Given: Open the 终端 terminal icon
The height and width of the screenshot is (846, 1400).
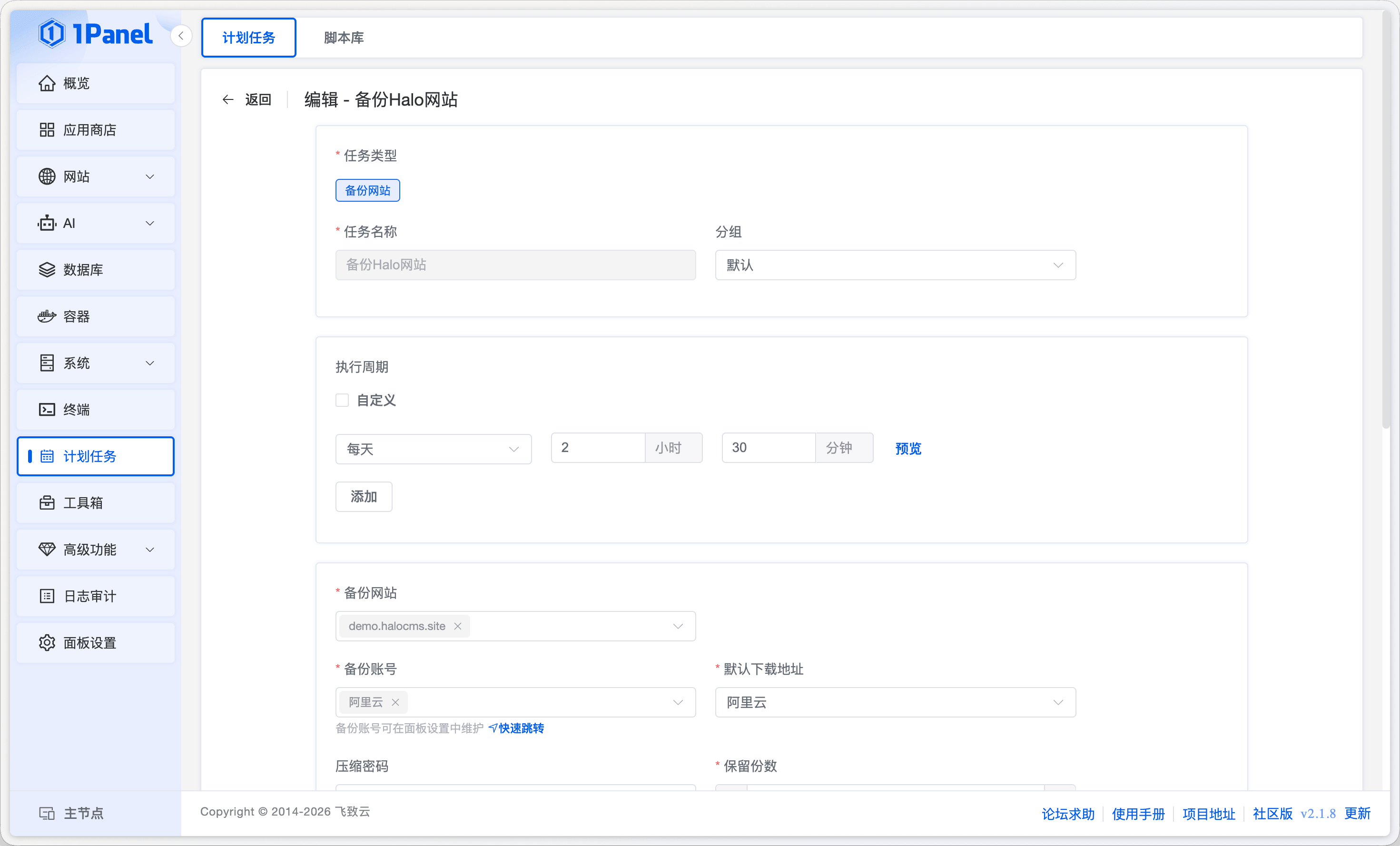Looking at the screenshot, I should click(47, 410).
